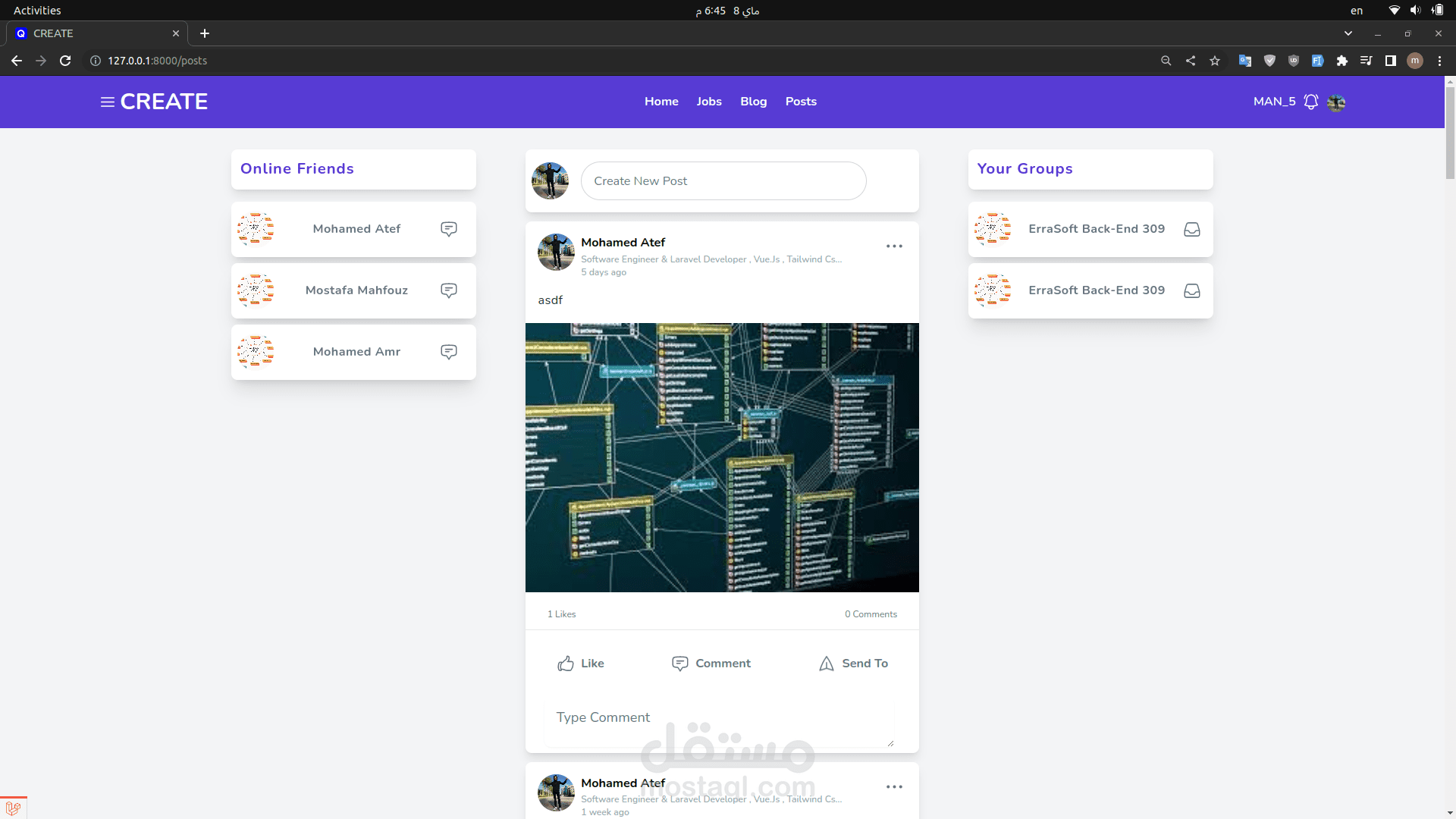Click the notification bell icon

click(1310, 102)
